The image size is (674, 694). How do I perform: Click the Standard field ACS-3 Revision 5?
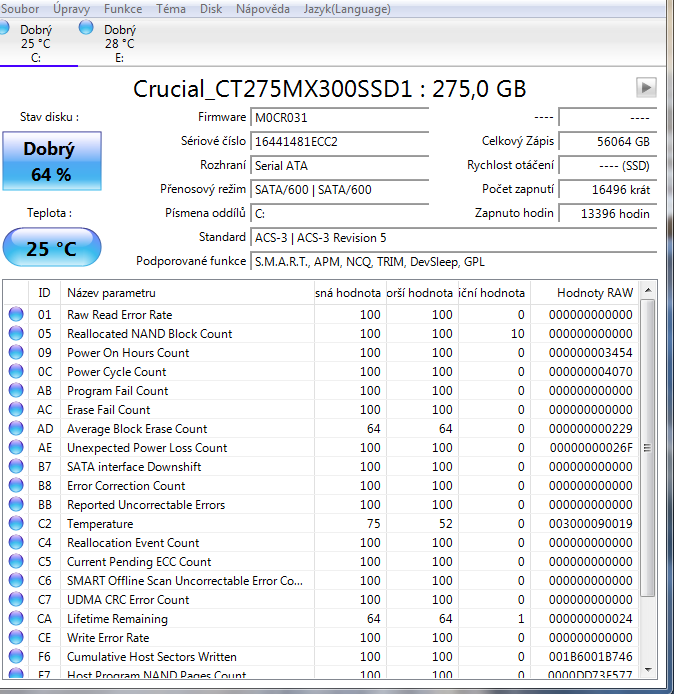[454, 238]
